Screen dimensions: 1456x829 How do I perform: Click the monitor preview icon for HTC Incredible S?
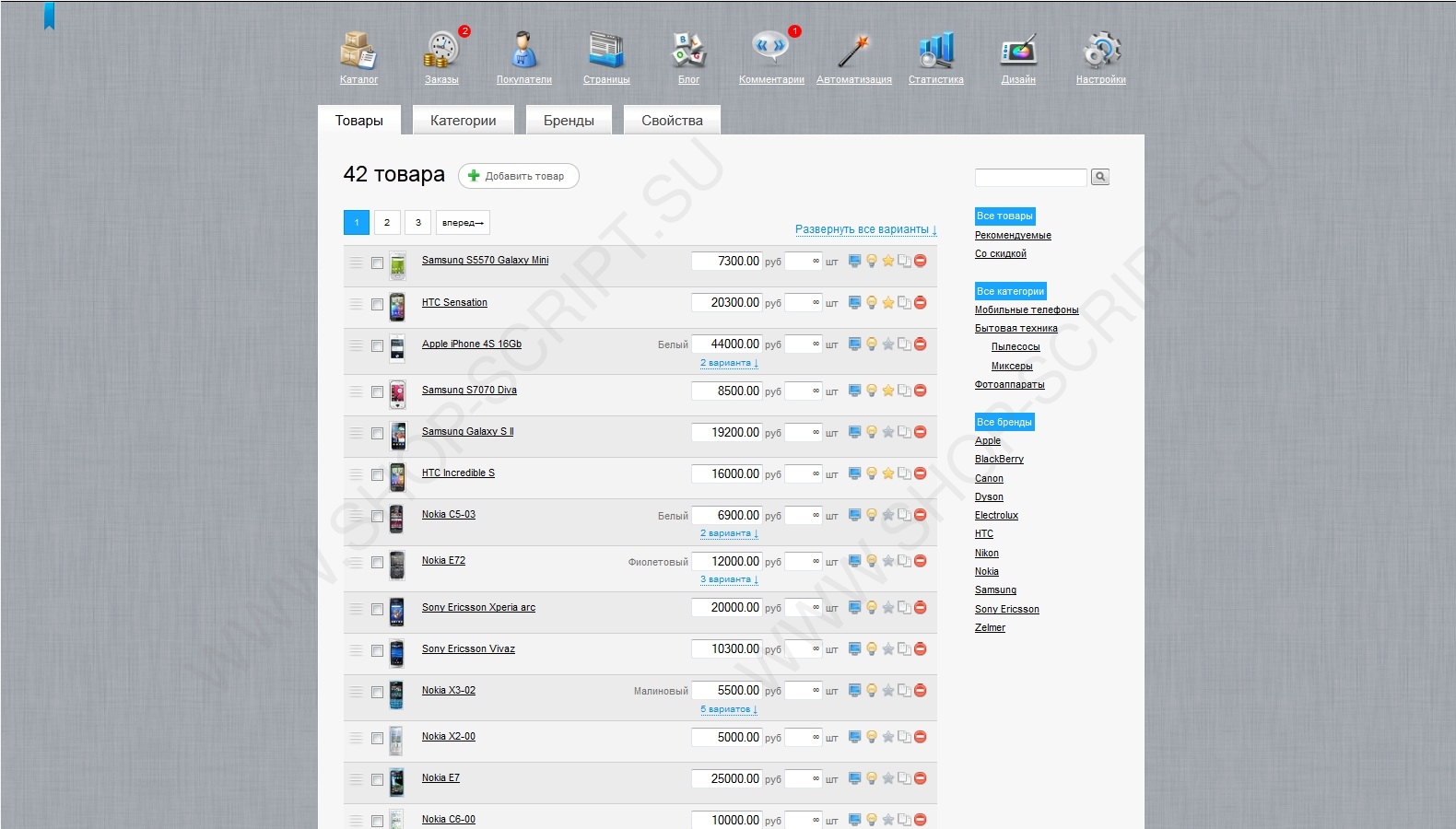click(x=854, y=473)
